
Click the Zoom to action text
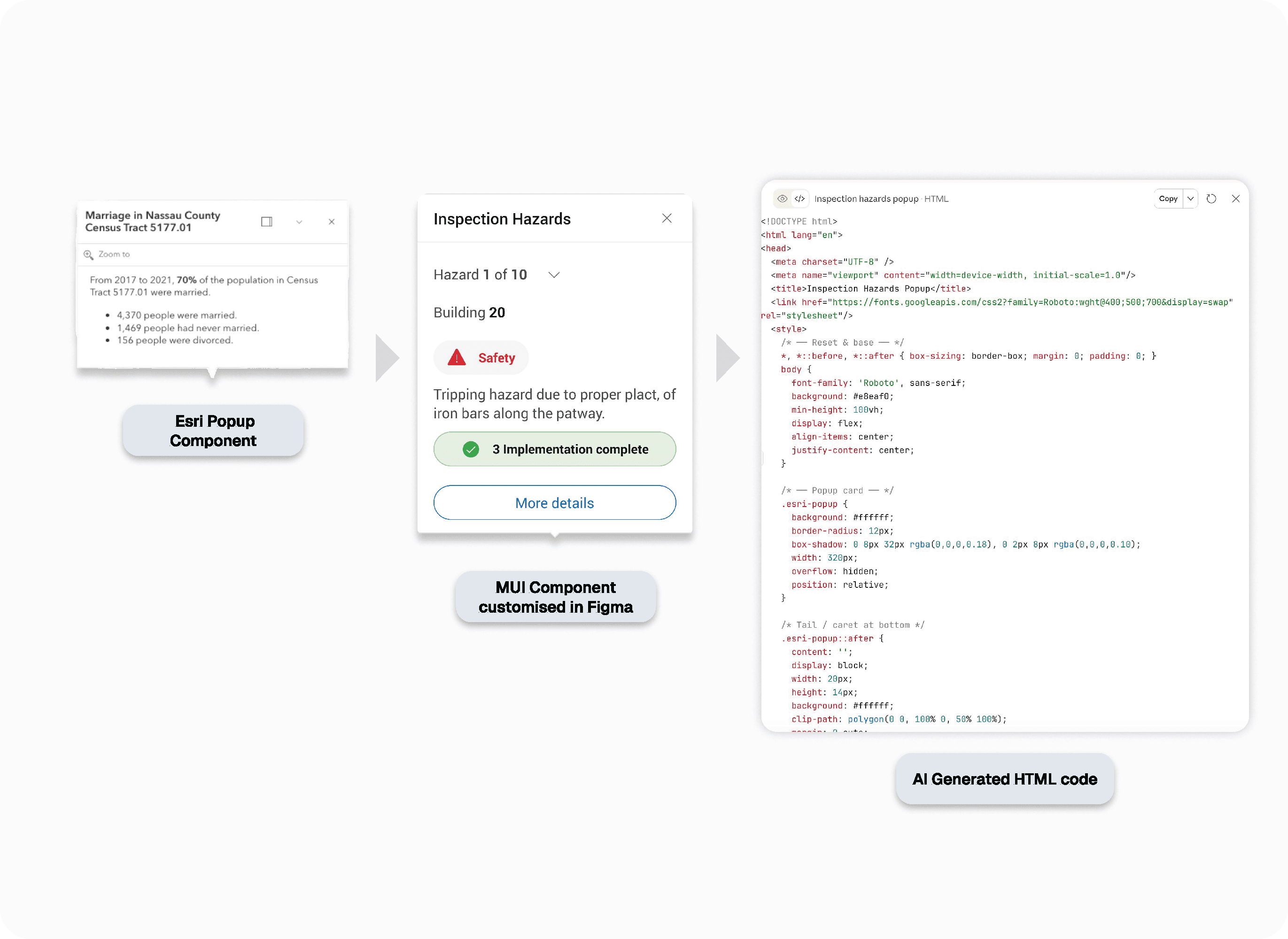[x=114, y=254]
